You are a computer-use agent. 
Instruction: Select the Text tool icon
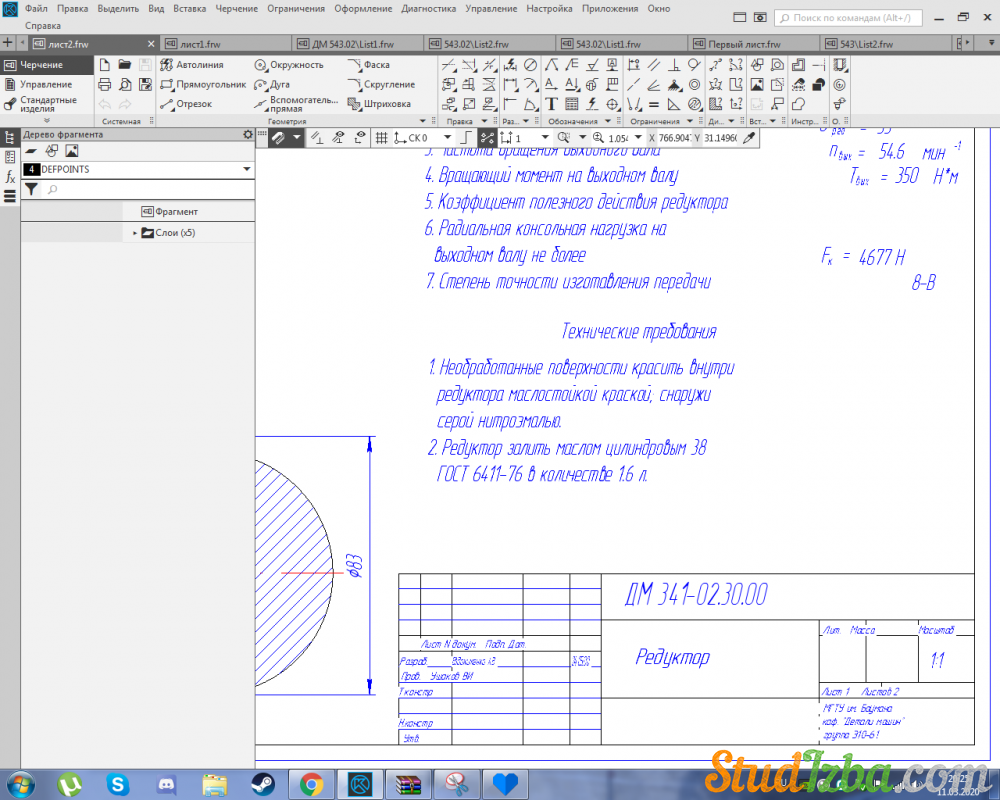(x=551, y=104)
